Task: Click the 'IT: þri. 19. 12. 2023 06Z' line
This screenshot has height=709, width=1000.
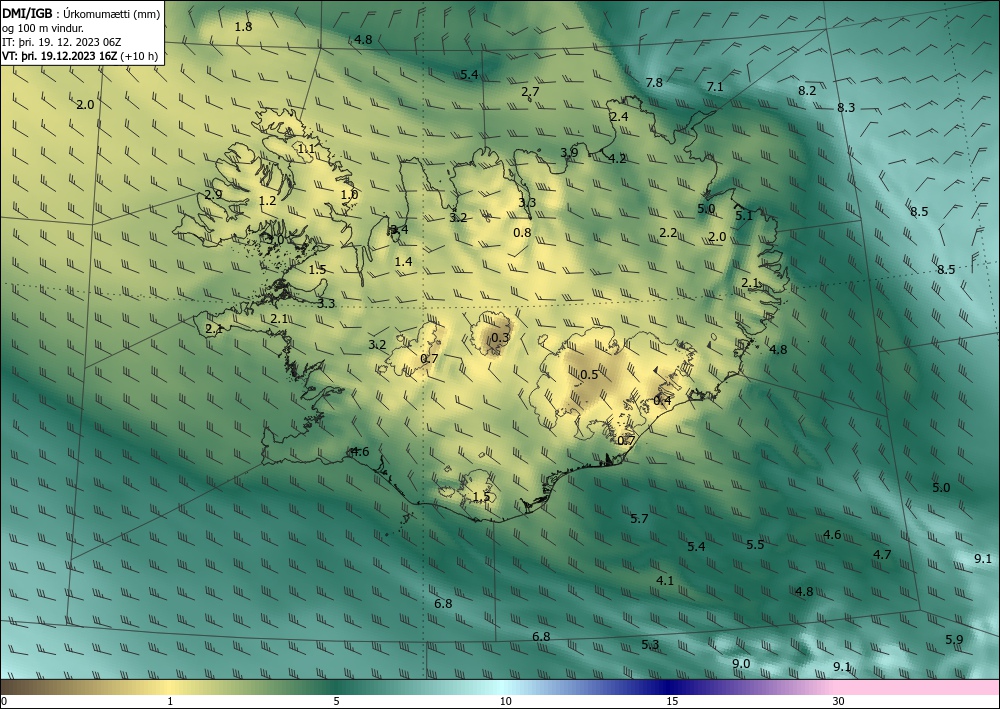Action: 61,42
